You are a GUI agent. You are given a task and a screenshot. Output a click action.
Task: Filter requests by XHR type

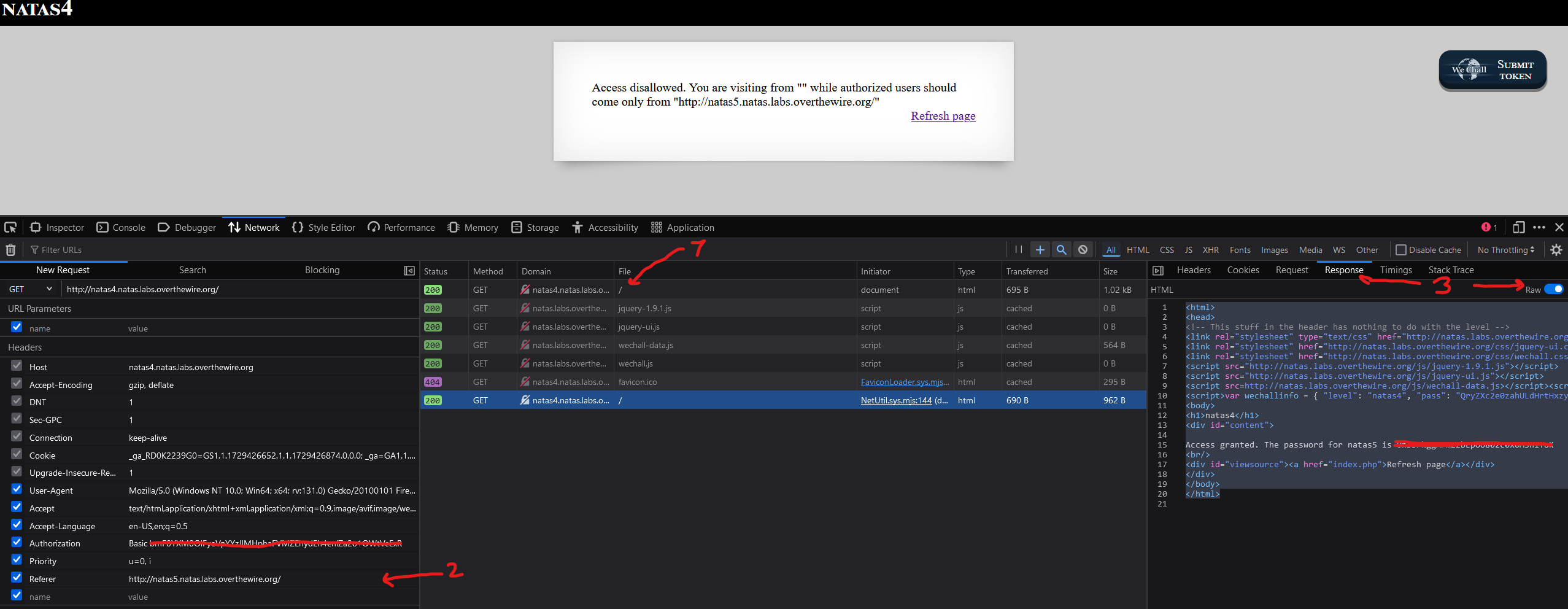coord(1210,250)
